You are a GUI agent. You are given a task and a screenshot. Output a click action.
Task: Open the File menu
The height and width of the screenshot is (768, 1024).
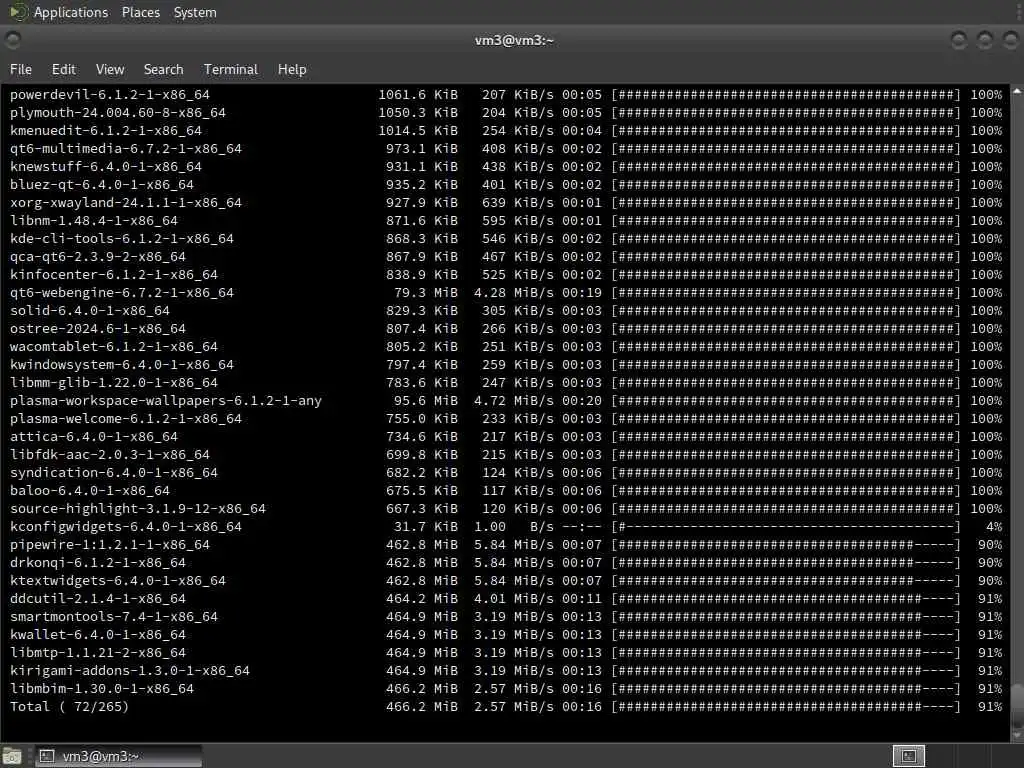[21, 69]
